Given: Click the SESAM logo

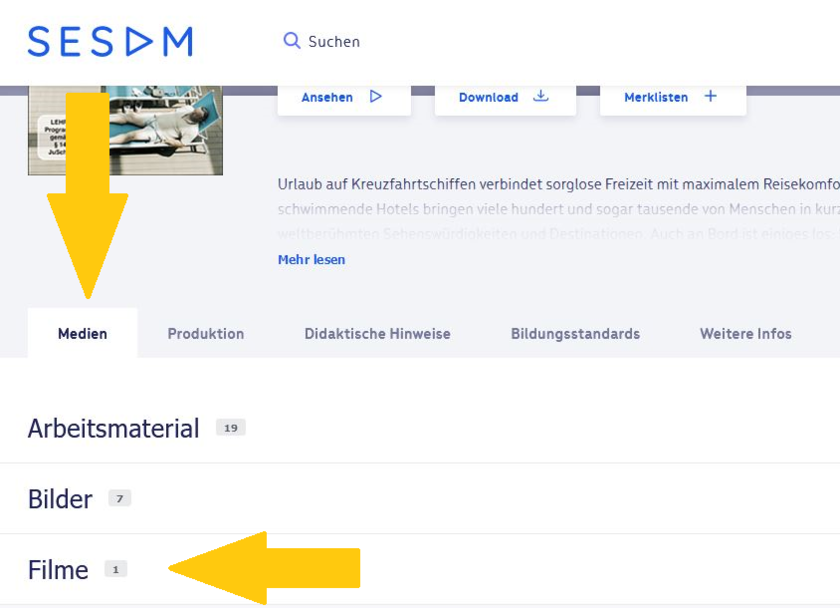Looking at the screenshot, I should 109,41.
